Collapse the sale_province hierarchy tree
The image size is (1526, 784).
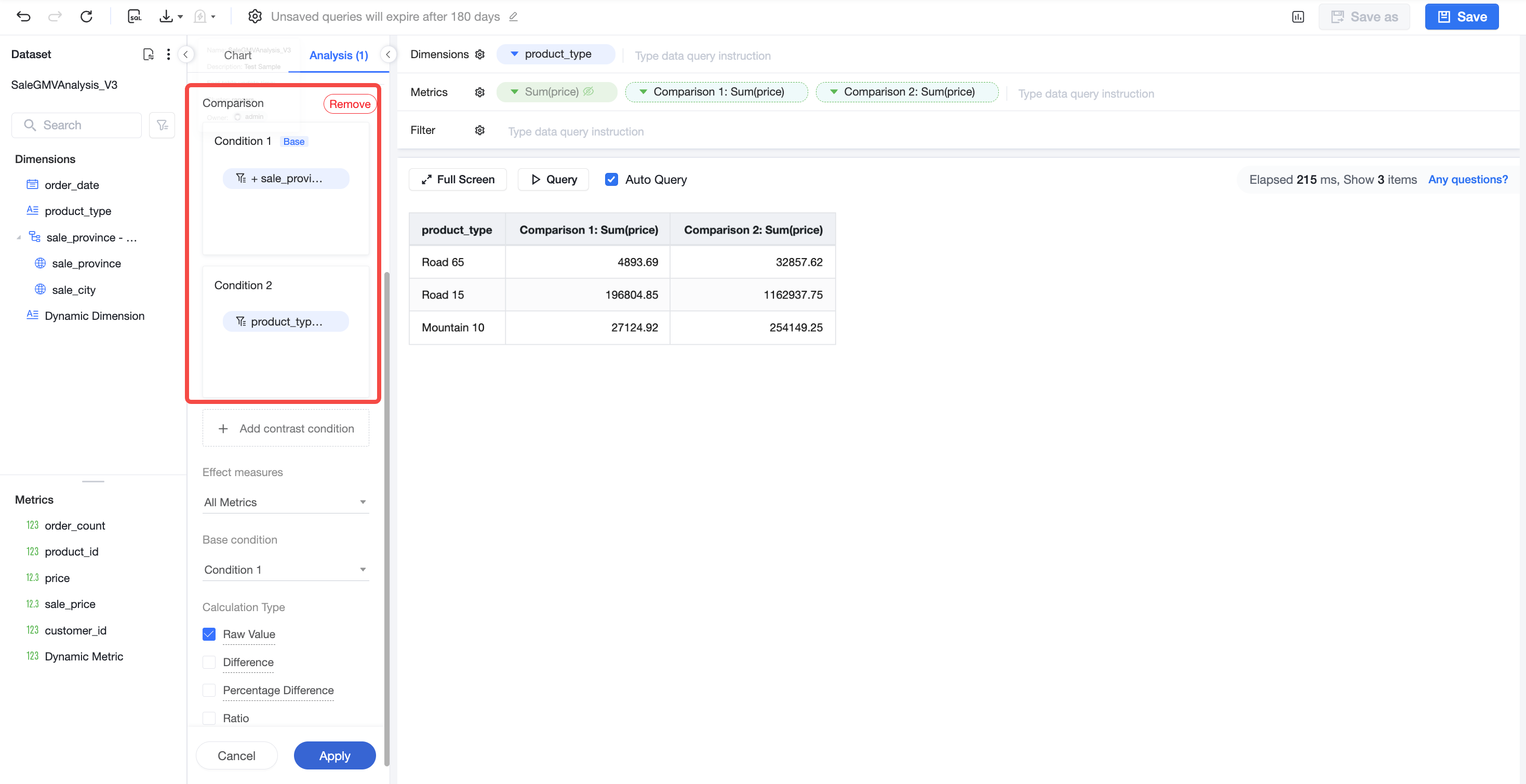click(18, 237)
